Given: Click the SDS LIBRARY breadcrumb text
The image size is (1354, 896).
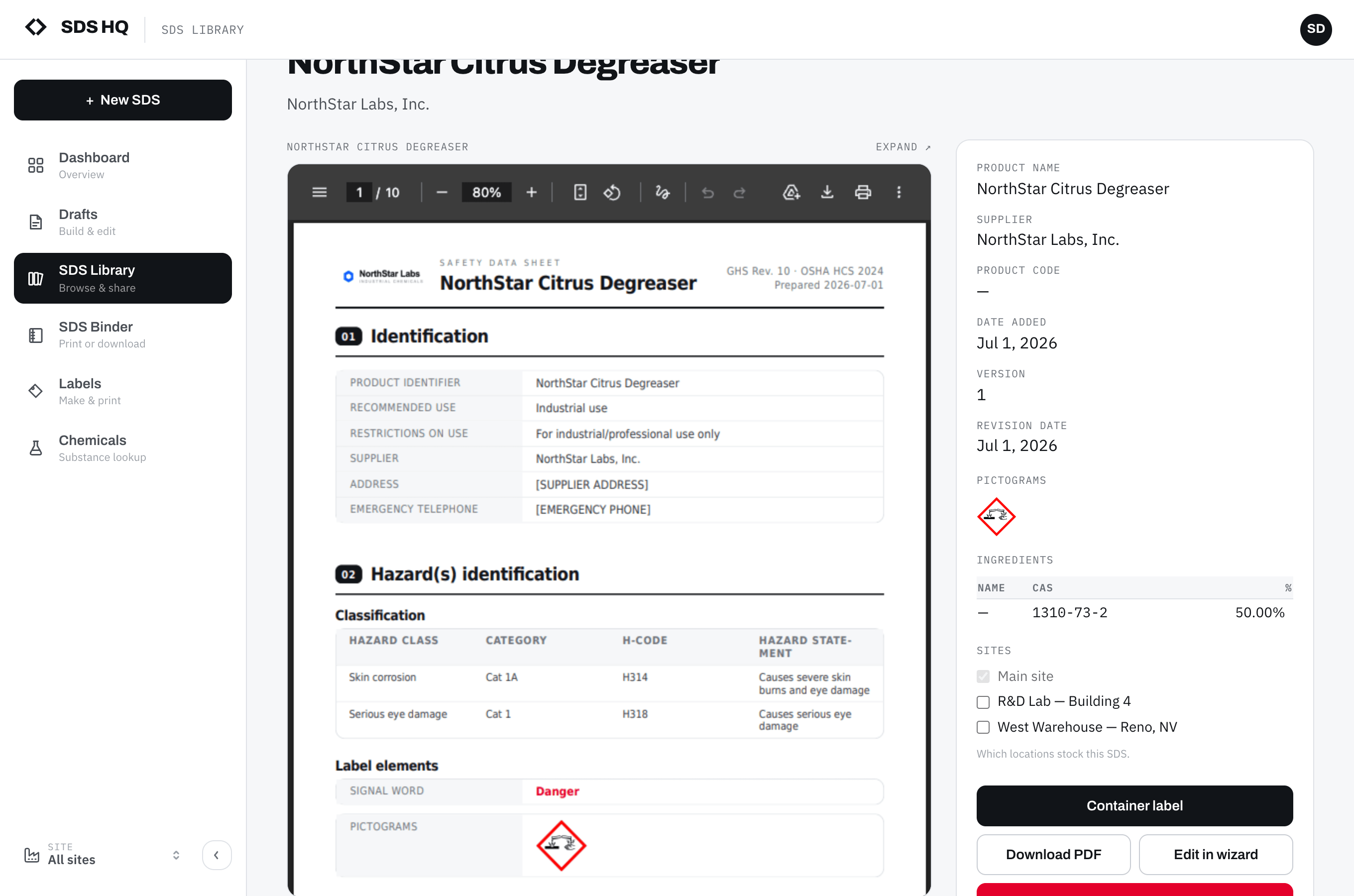Looking at the screenshot, I should tap(202, 30).
